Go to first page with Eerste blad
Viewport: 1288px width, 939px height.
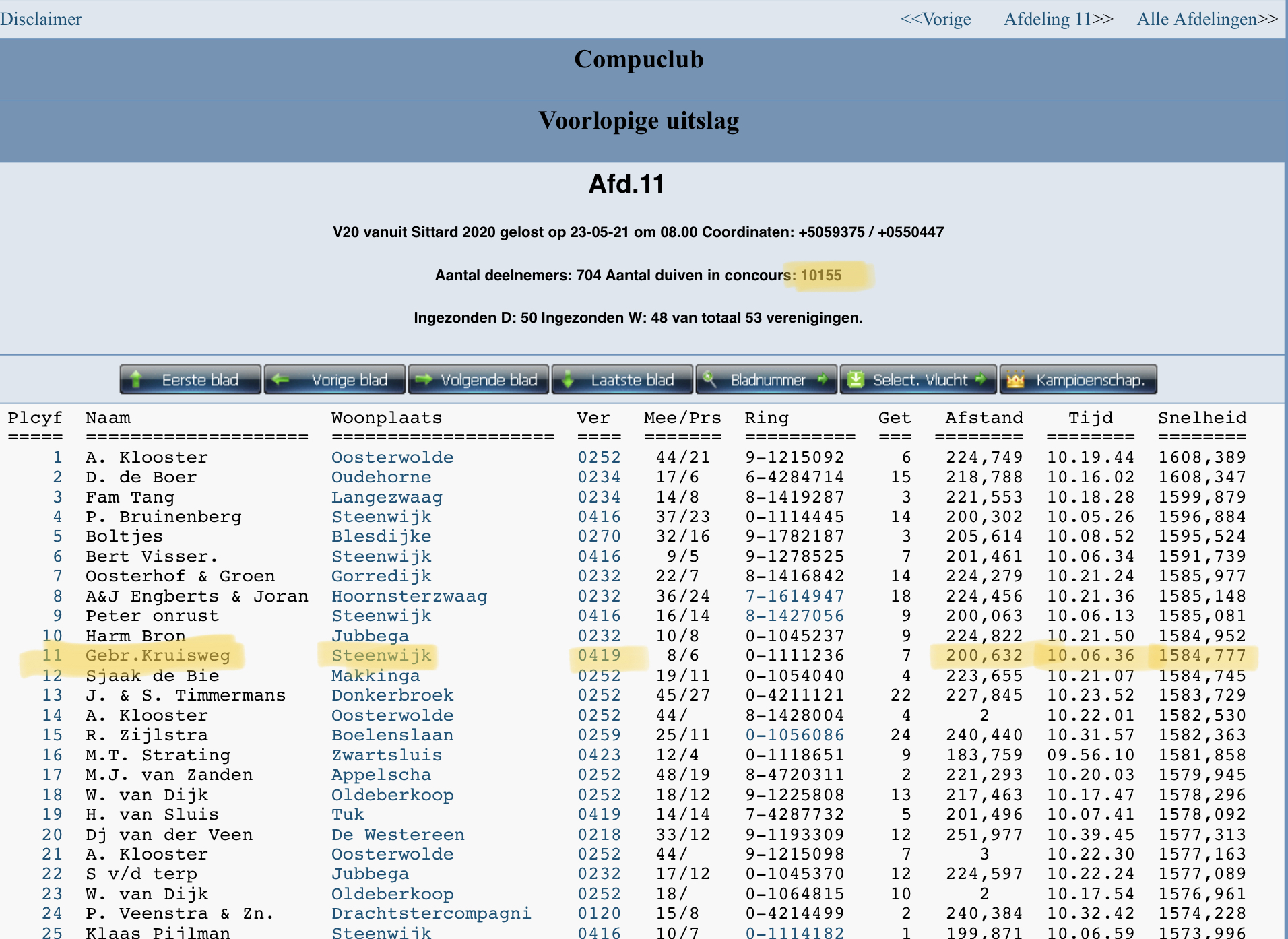[x=191, y=379]
